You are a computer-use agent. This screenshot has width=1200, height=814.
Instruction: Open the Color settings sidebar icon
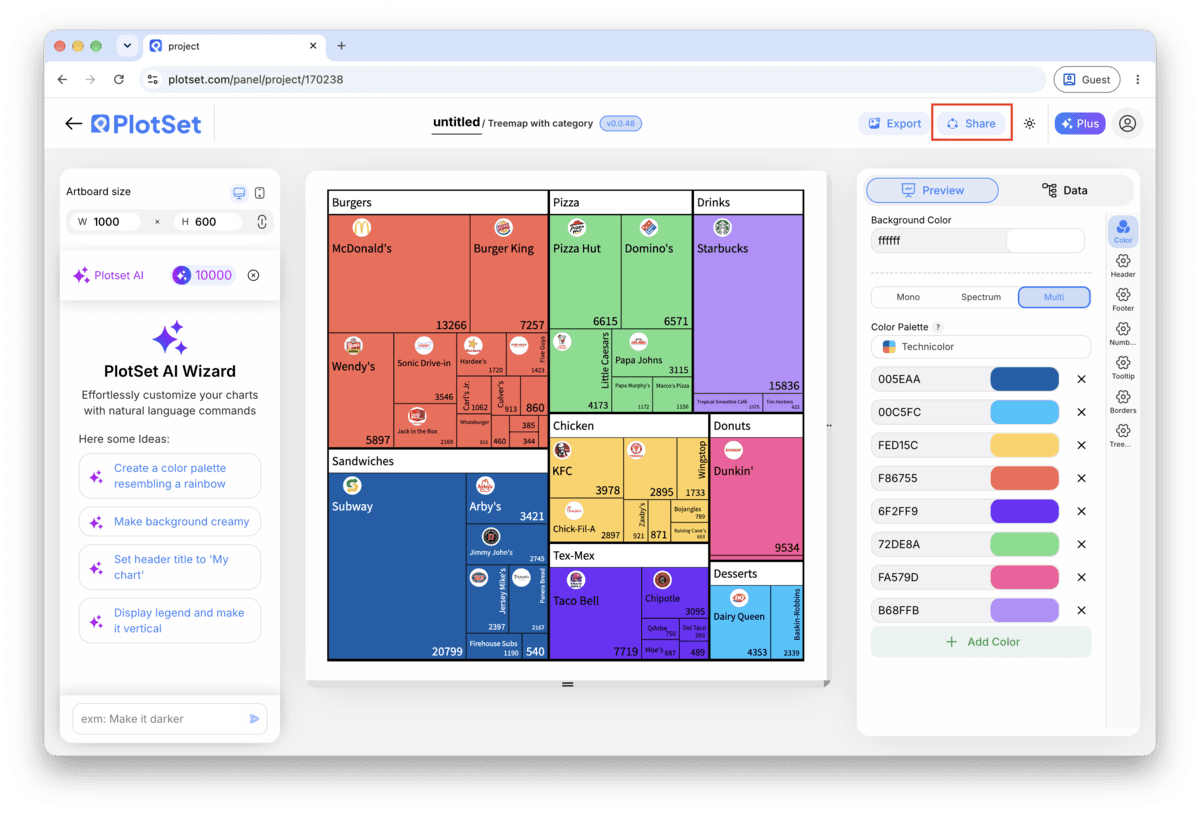[x=1123, y=232]
